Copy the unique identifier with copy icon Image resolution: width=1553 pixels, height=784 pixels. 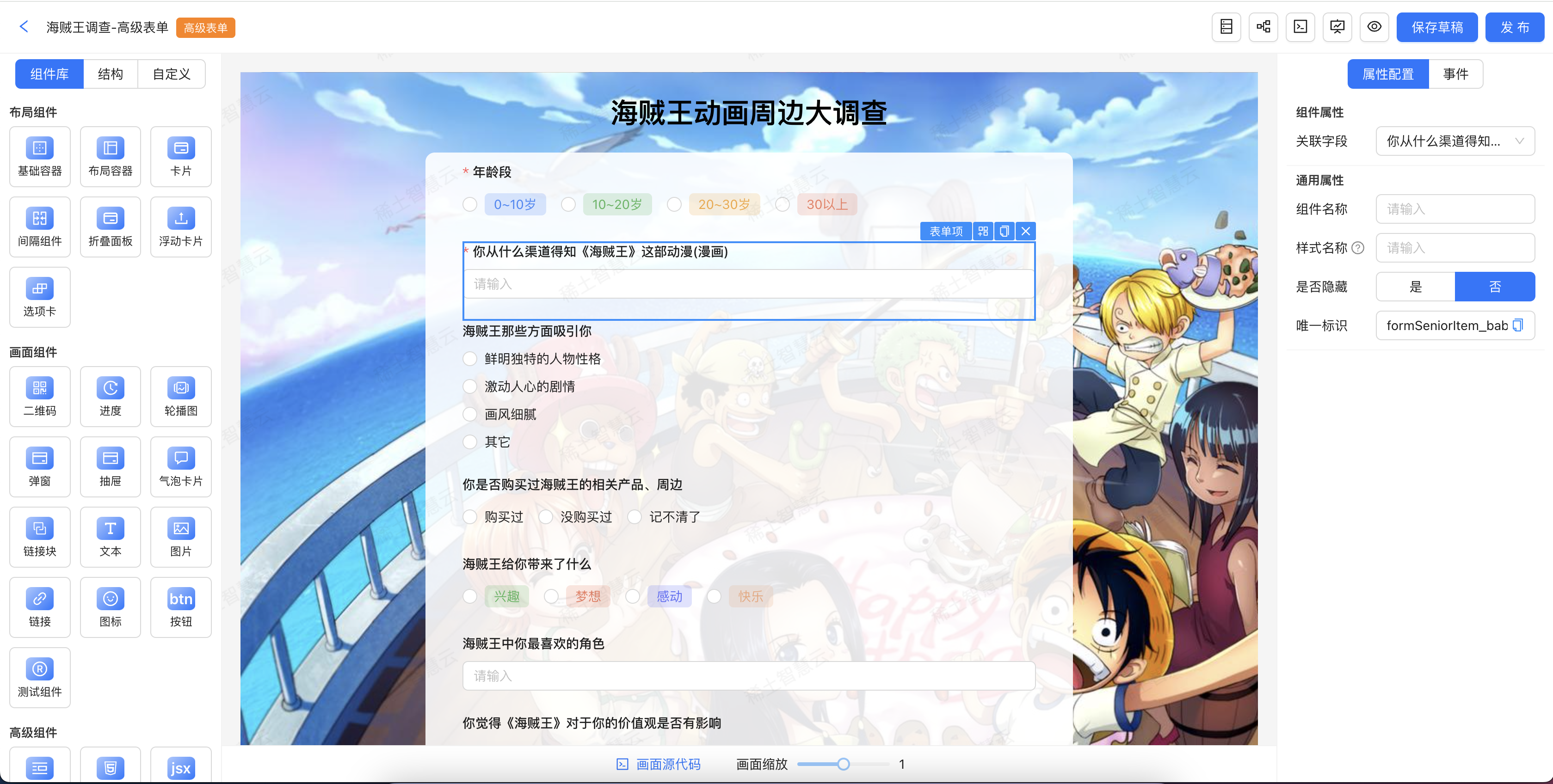[x=1518, y=325]
